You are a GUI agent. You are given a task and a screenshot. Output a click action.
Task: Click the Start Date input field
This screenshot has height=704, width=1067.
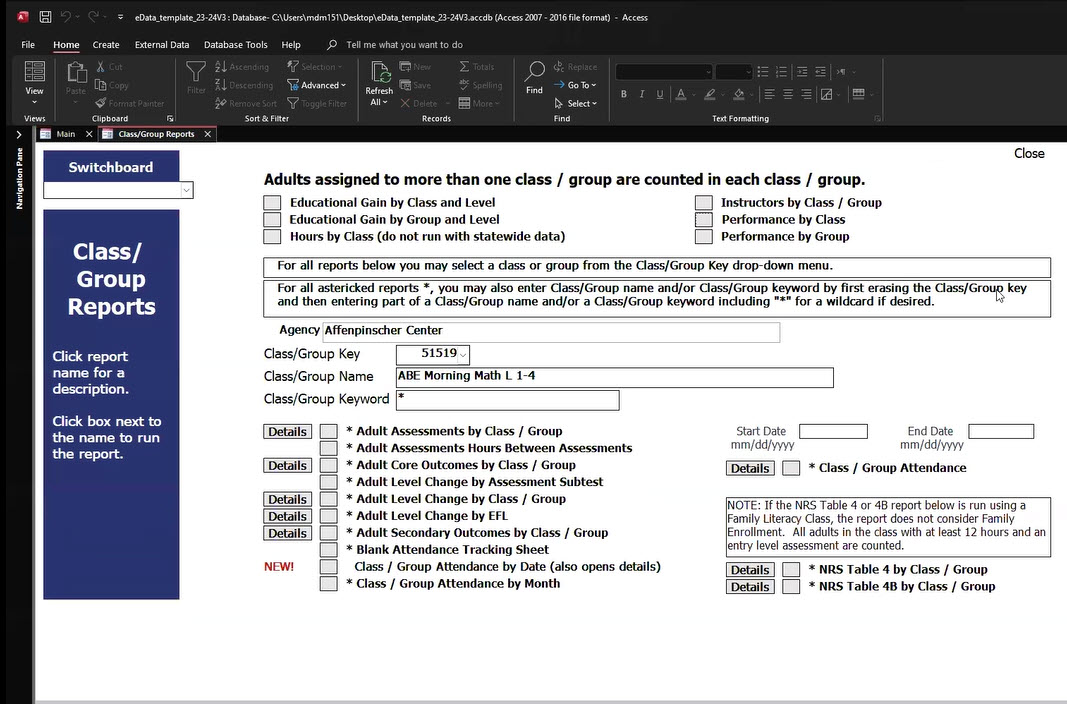(834, 431)
